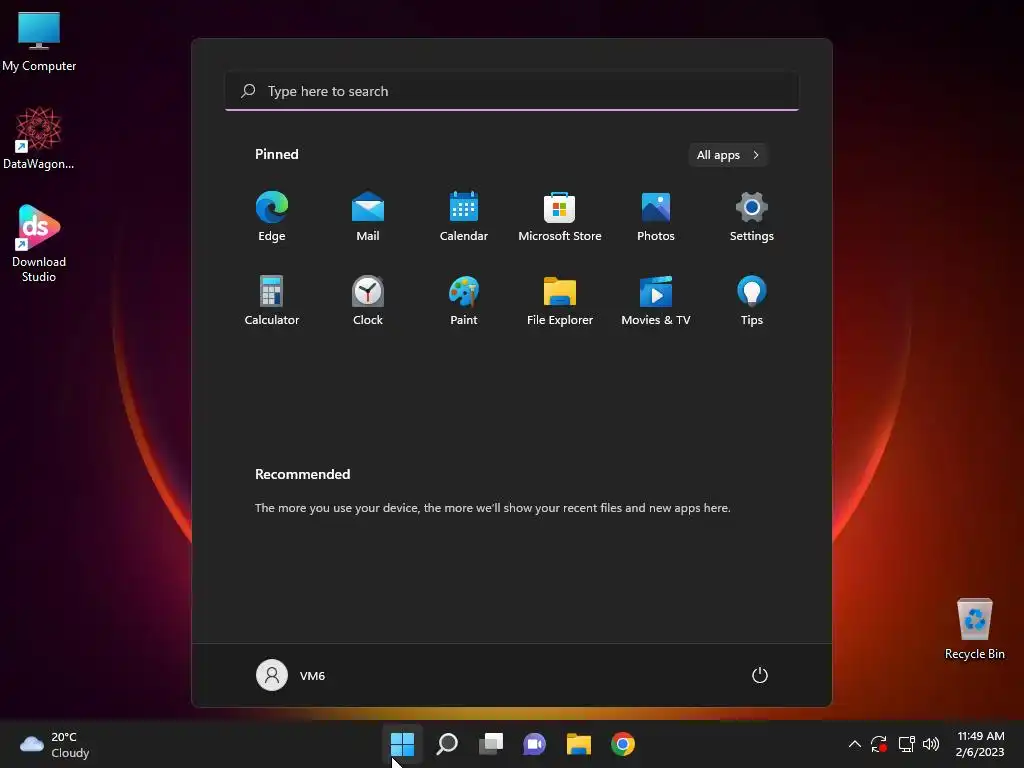This screenshot has width=1024, height=768.
Task: Launch the Photos app
Action: [656, 216]
